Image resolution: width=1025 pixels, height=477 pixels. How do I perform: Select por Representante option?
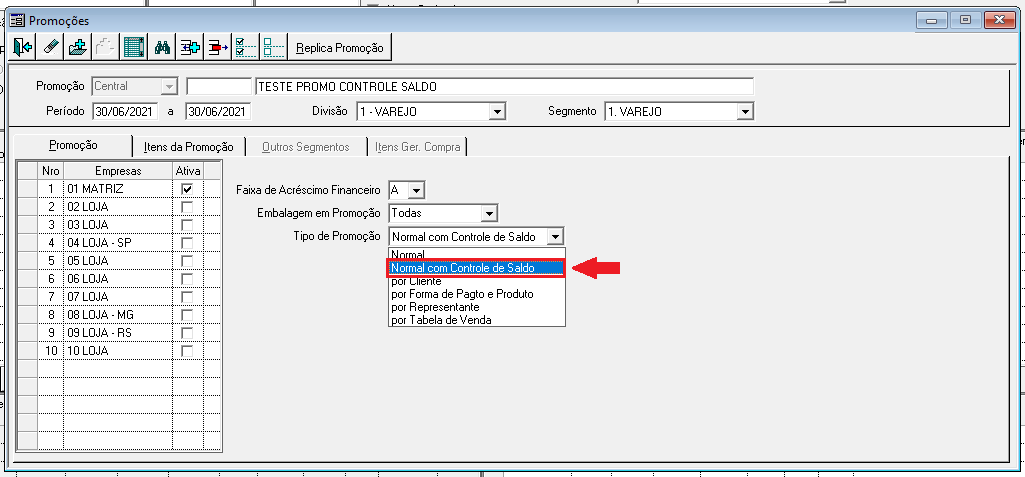[477, 307]
